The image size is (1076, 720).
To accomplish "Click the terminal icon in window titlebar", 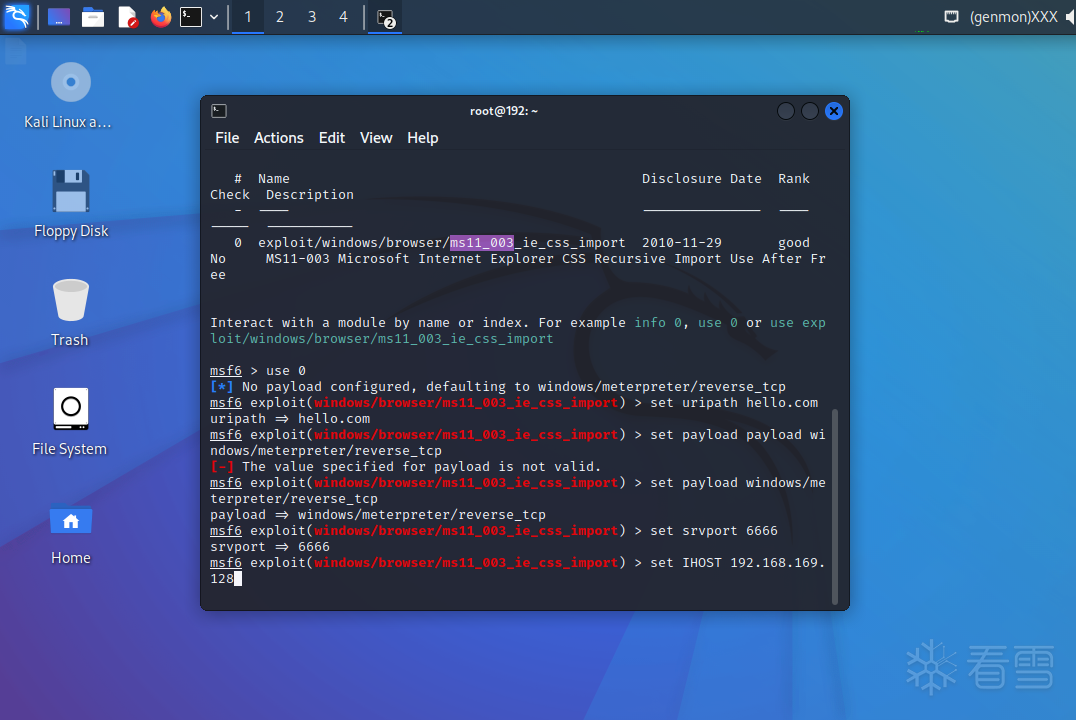I will (x=219, y=111).
